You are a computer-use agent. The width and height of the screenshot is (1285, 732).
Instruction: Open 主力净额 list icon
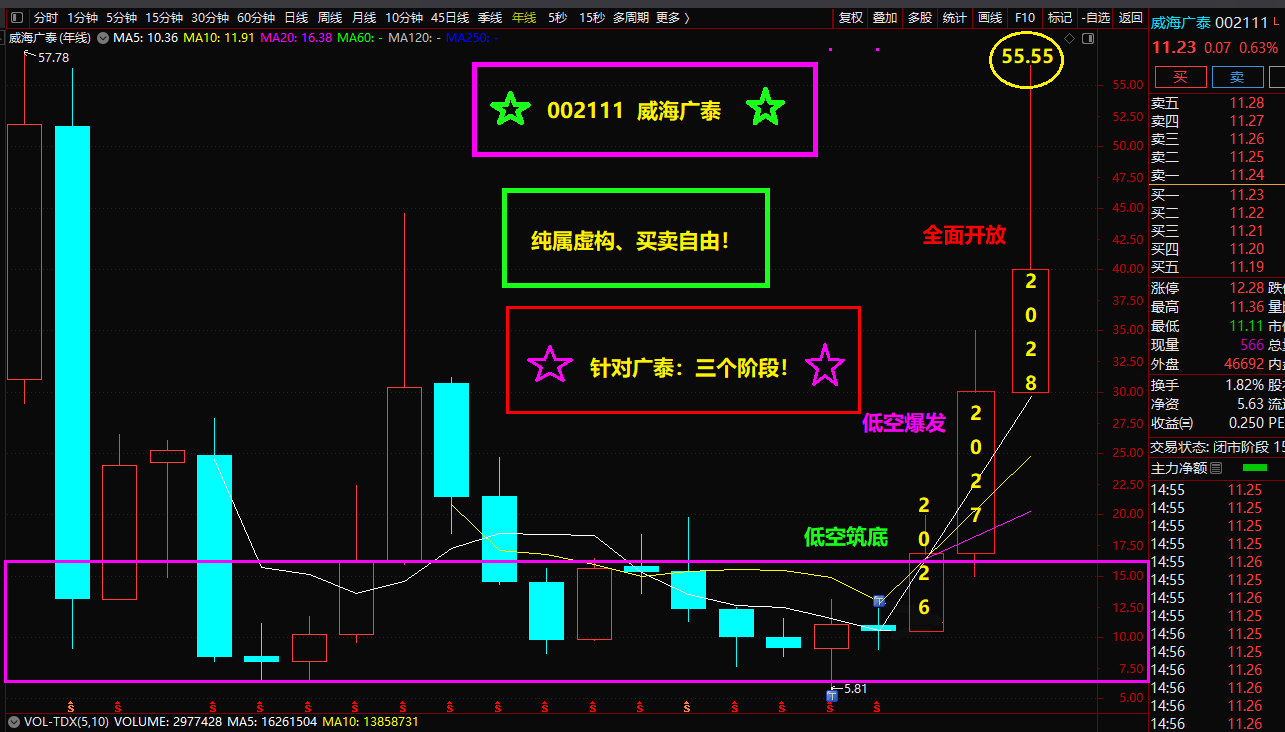pyautogui.click(x=1216, y=468)
